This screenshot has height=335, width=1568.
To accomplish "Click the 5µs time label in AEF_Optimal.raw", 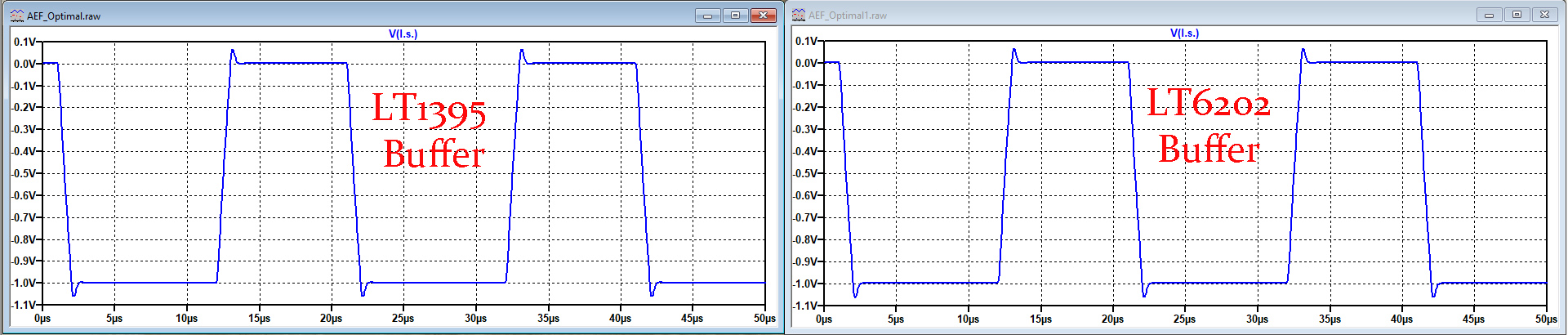I will click(114, 319).
